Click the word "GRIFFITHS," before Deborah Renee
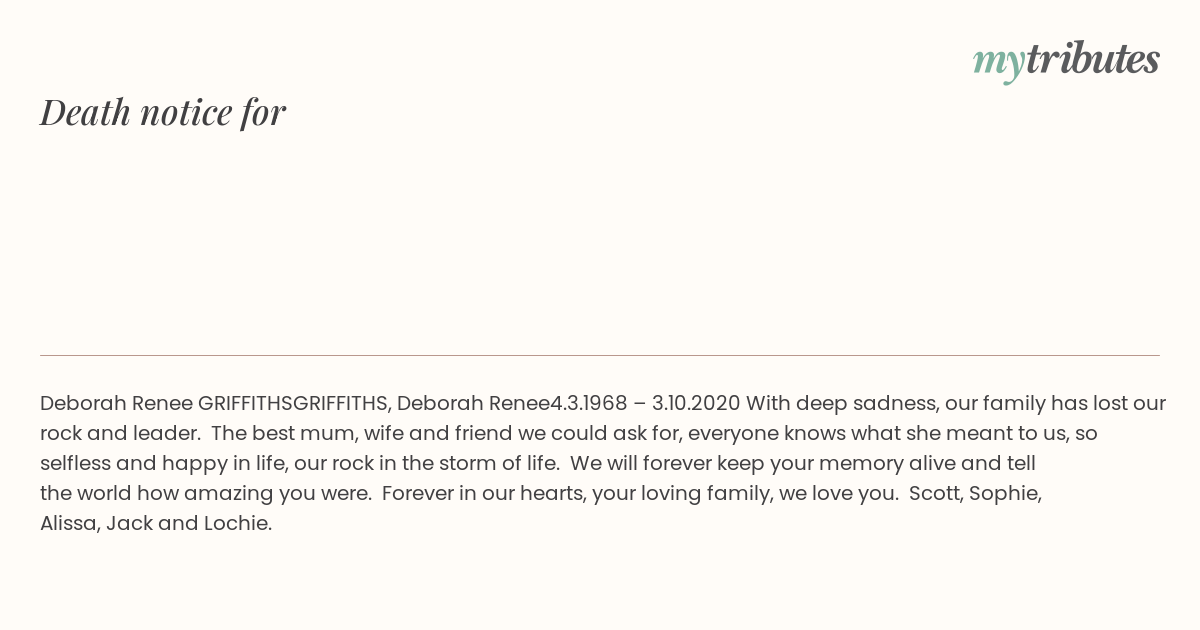 (x=342, y=403)
